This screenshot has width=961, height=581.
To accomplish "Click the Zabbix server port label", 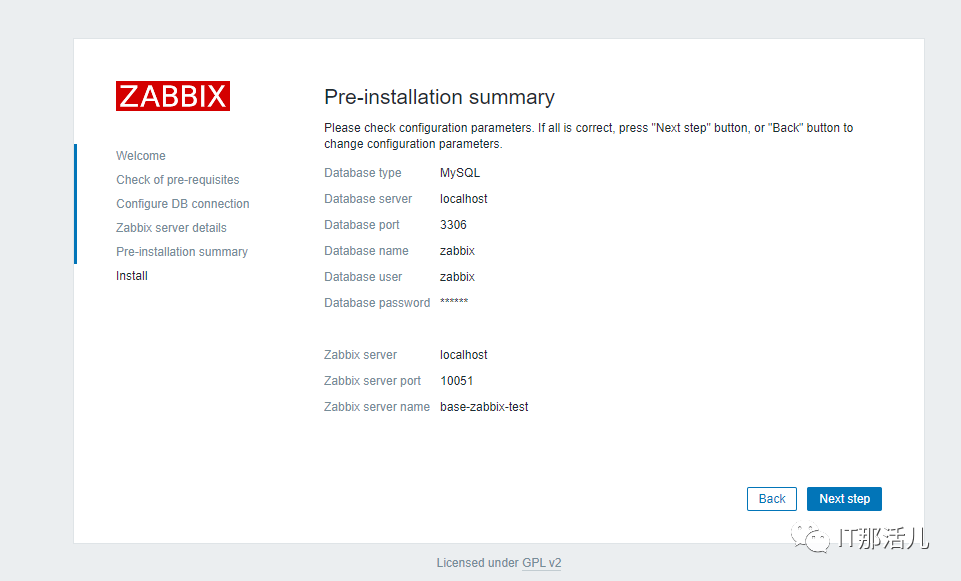I will [x=372, y=381].
